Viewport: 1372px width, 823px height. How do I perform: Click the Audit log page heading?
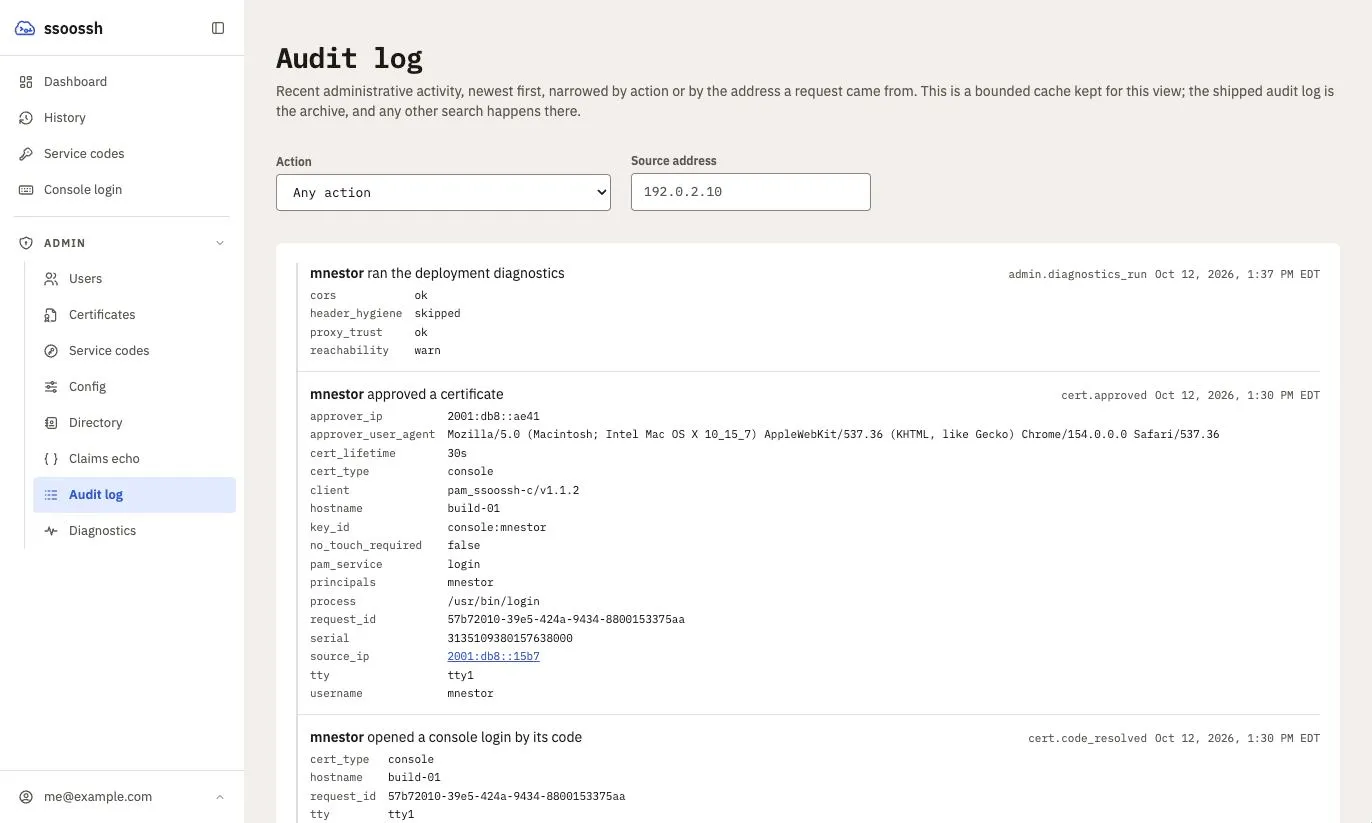(349, 58)
